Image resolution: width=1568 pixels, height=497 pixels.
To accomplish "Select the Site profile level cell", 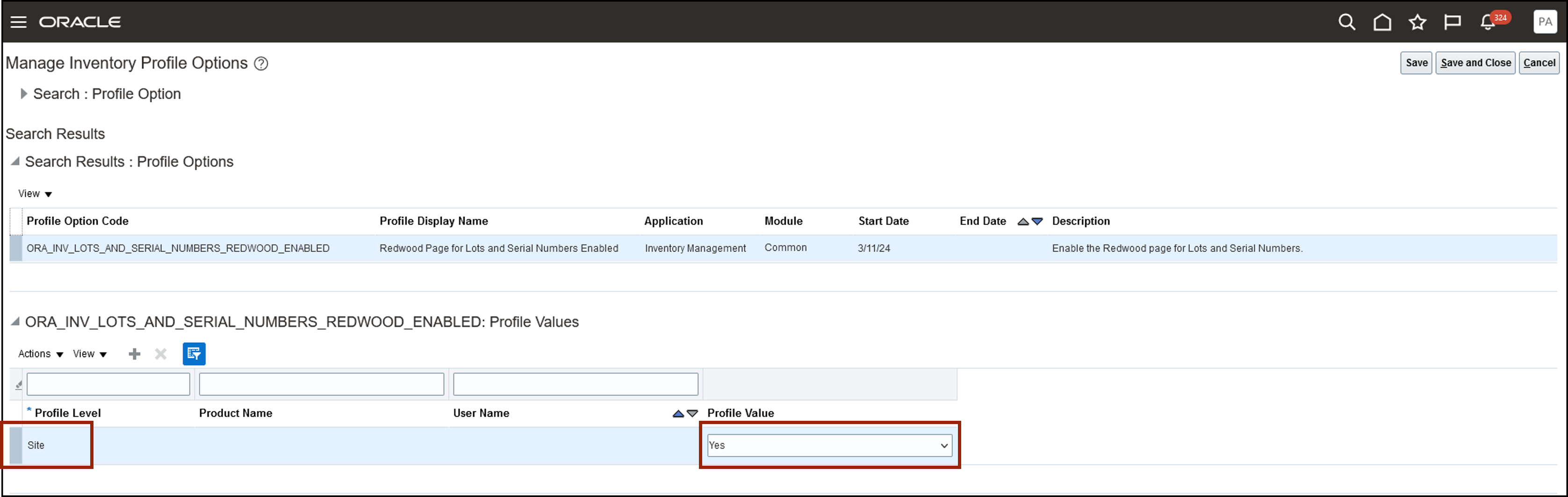I will point(36,445).
